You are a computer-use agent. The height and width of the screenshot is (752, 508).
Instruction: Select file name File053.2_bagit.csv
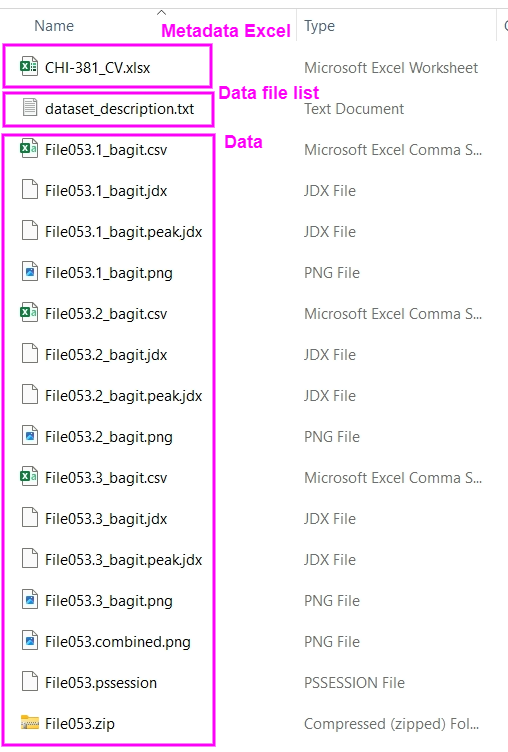coord(106,314)
